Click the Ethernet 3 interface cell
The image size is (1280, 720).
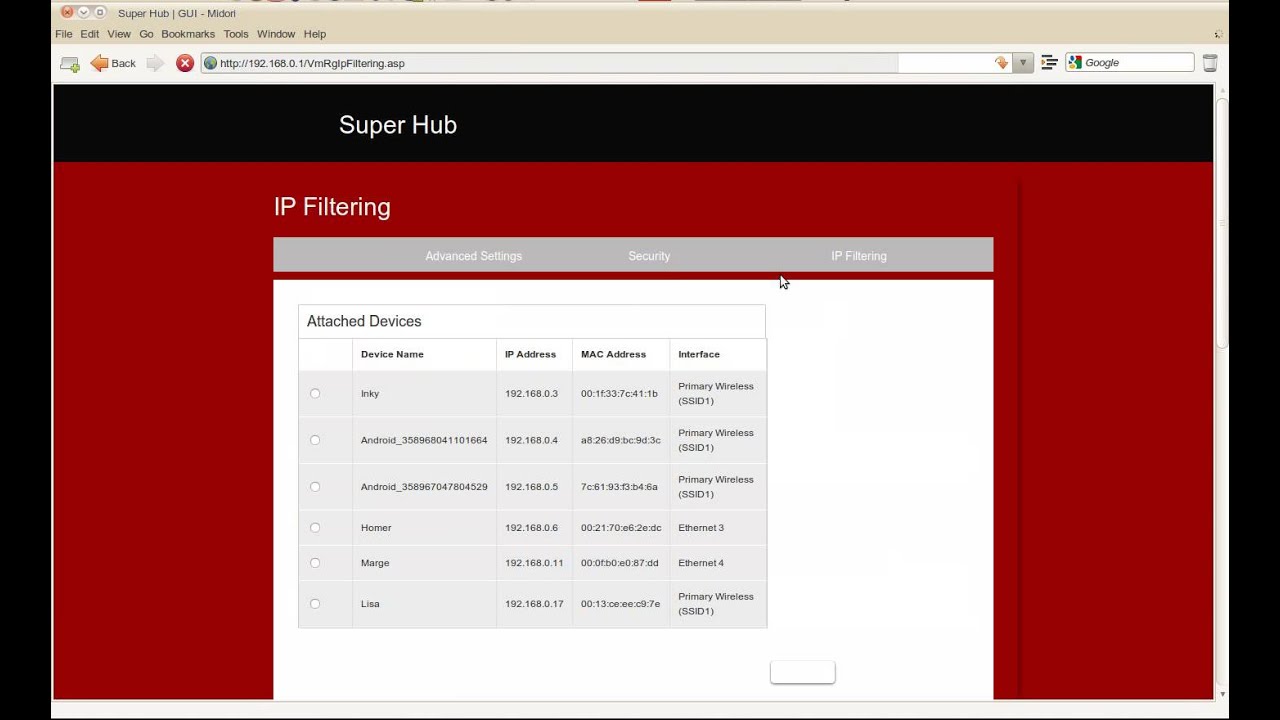click(x=701, y=528)
